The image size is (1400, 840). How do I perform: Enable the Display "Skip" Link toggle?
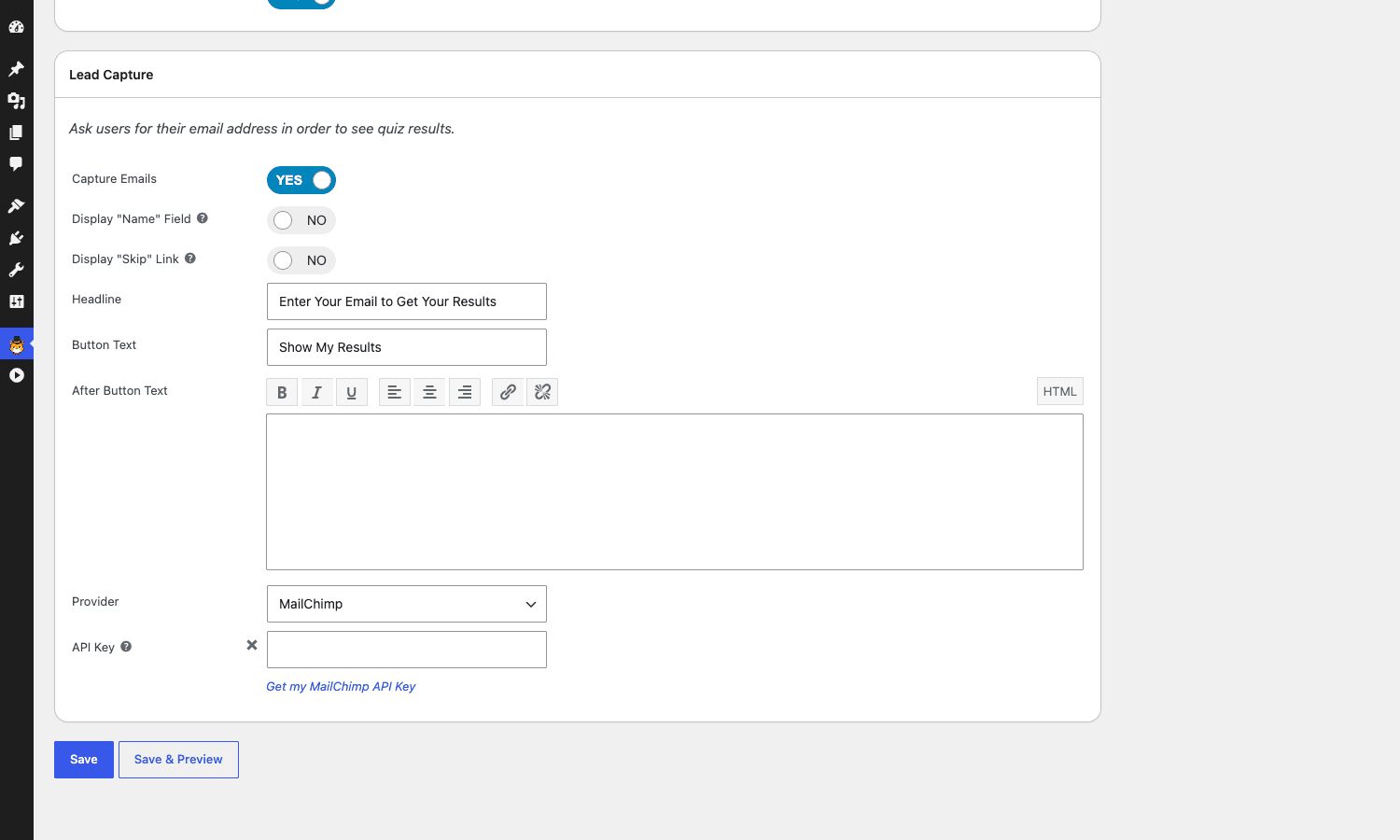301,260
